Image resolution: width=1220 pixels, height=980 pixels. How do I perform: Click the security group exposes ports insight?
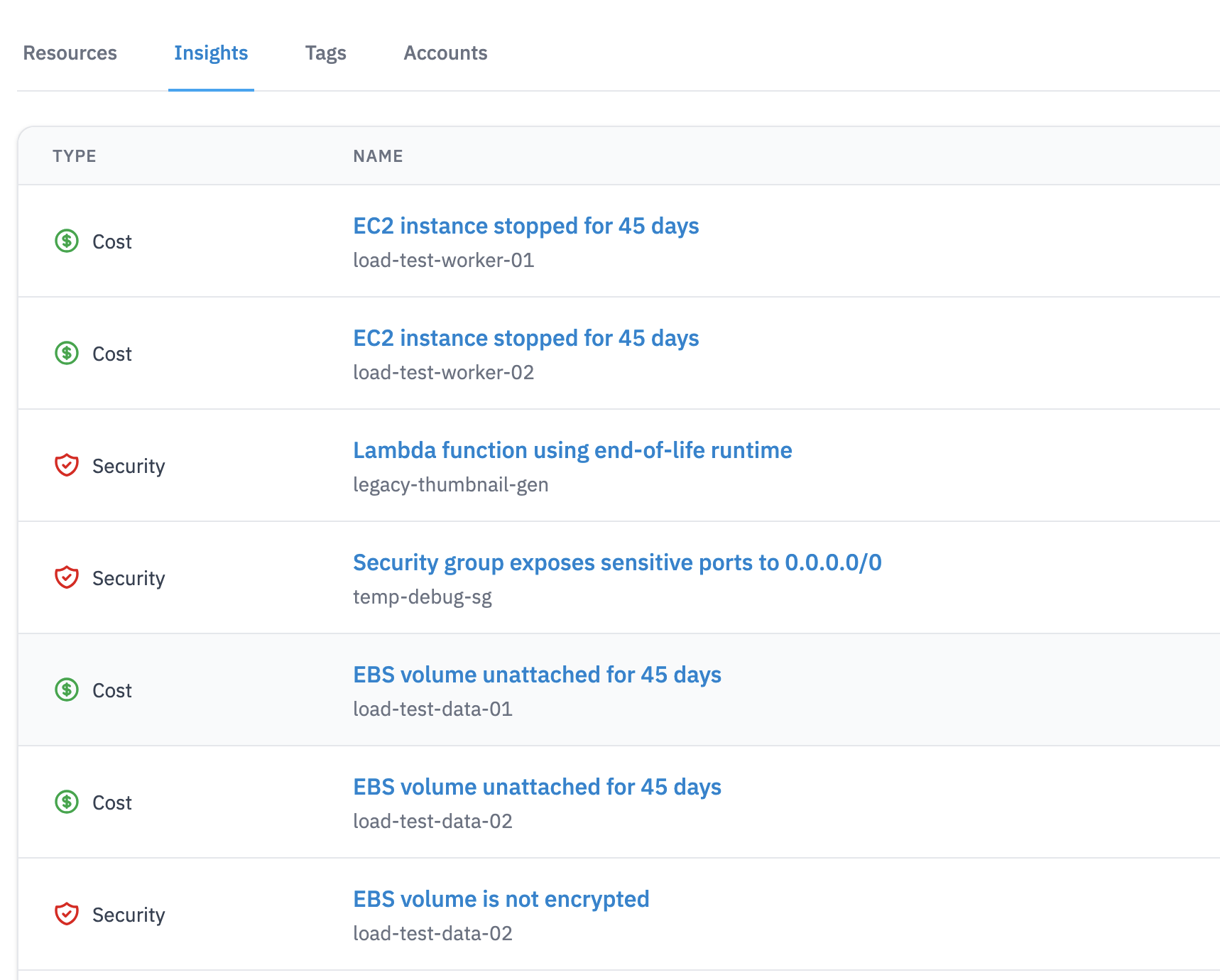point(617,562)
